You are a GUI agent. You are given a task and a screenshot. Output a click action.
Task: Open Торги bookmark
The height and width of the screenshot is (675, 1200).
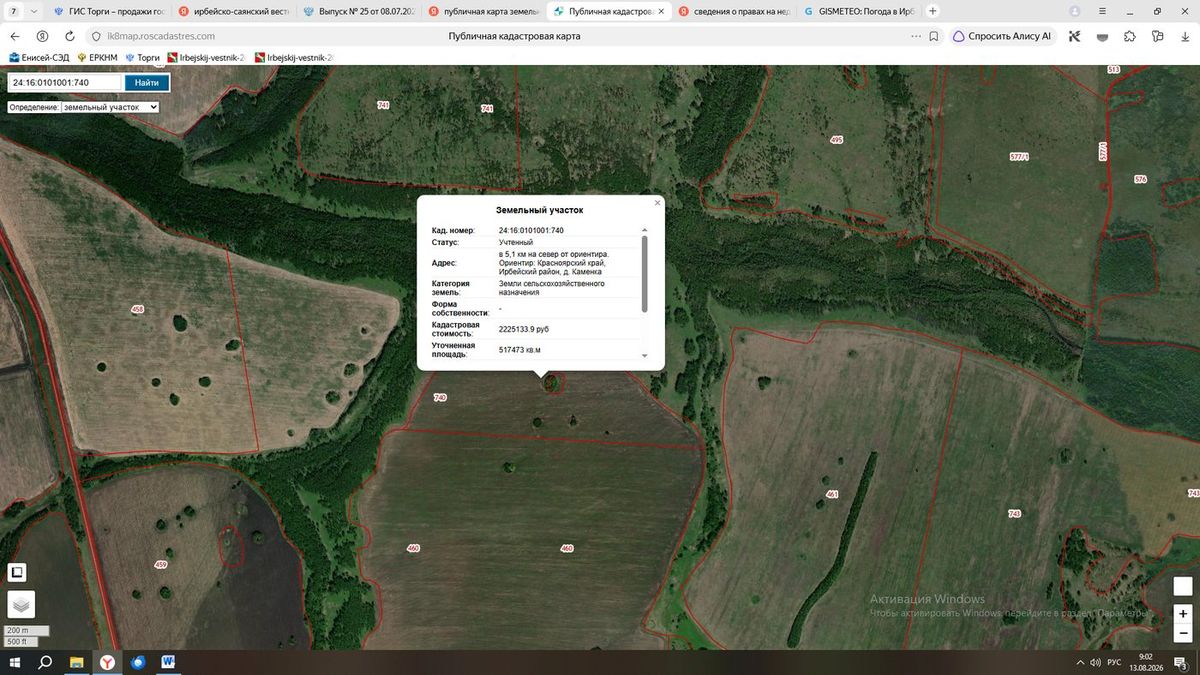coord(141,58)
